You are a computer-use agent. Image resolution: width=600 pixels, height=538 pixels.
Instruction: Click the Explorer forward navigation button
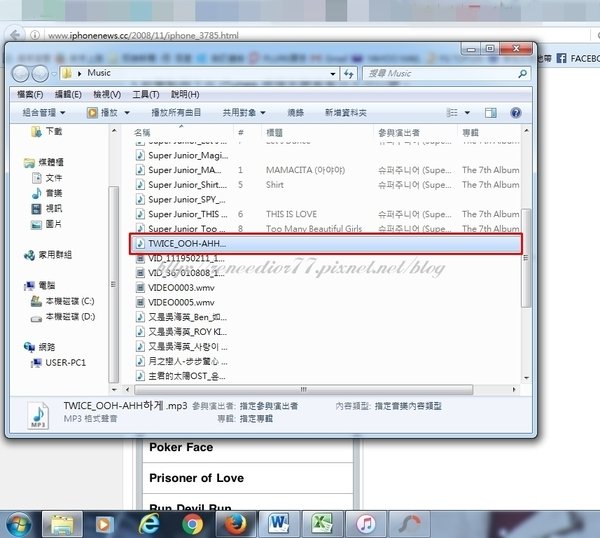click(40, 73)
